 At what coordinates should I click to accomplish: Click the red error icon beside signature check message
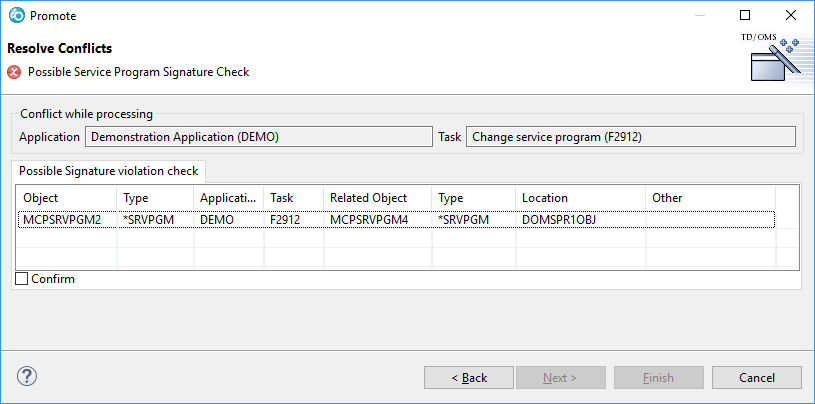14,72
